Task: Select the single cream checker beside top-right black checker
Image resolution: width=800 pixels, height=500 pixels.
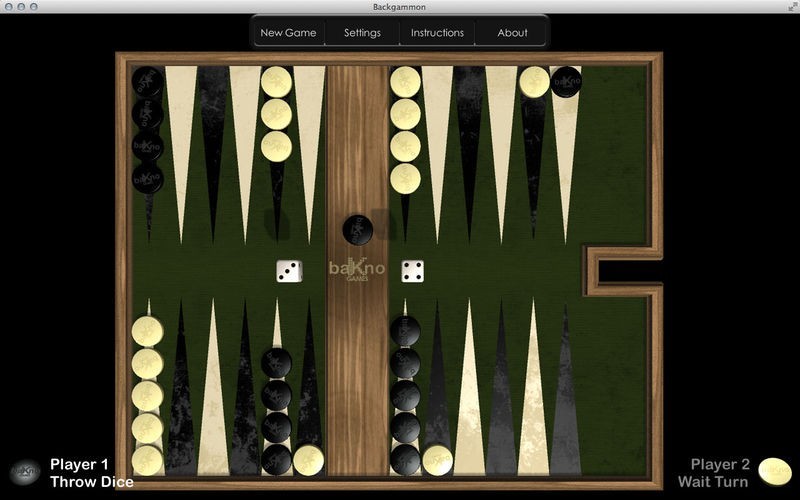Action: coord(534,82)
